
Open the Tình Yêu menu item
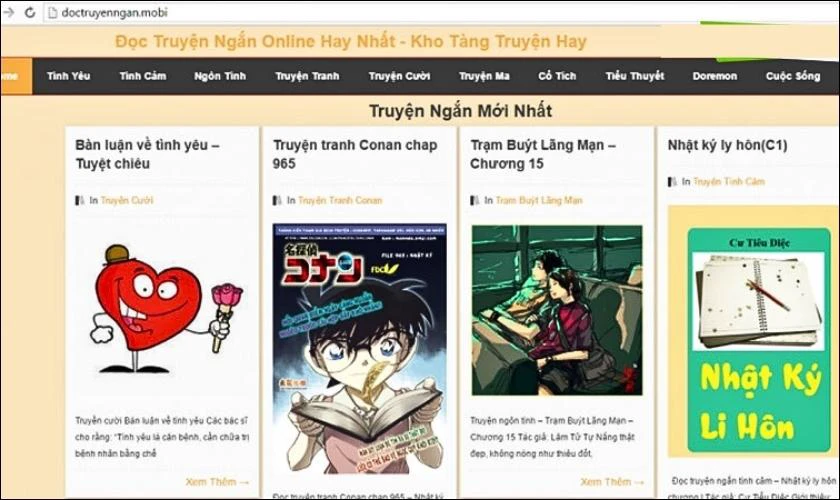point(69,76)
